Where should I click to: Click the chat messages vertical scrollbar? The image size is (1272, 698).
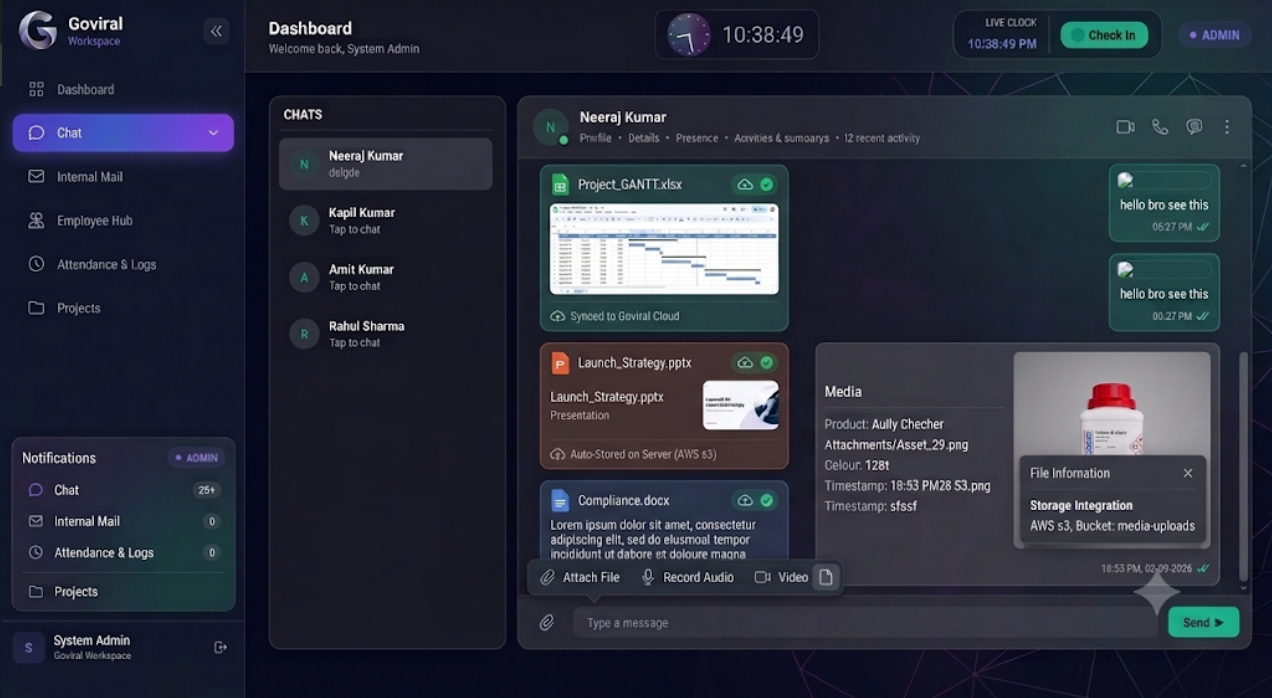[1244, 465]
